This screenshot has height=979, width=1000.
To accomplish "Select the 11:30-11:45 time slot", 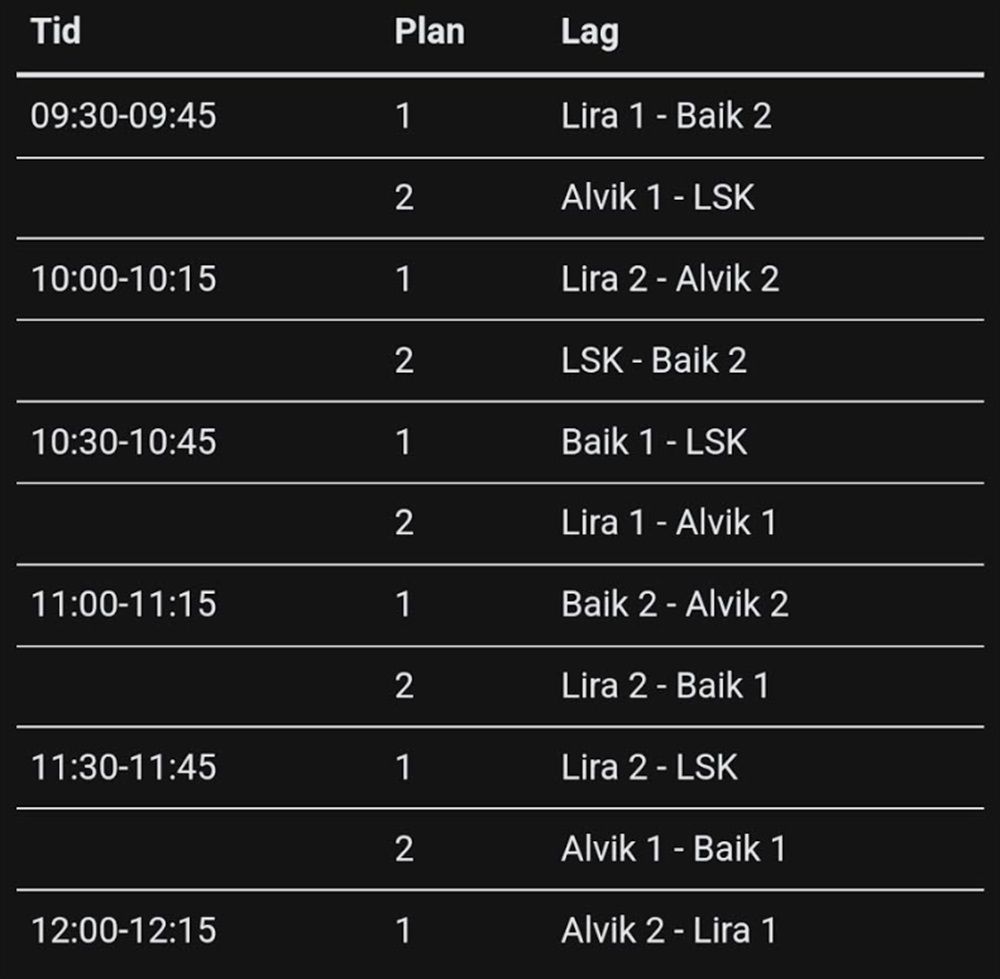I will click(123, 767).
